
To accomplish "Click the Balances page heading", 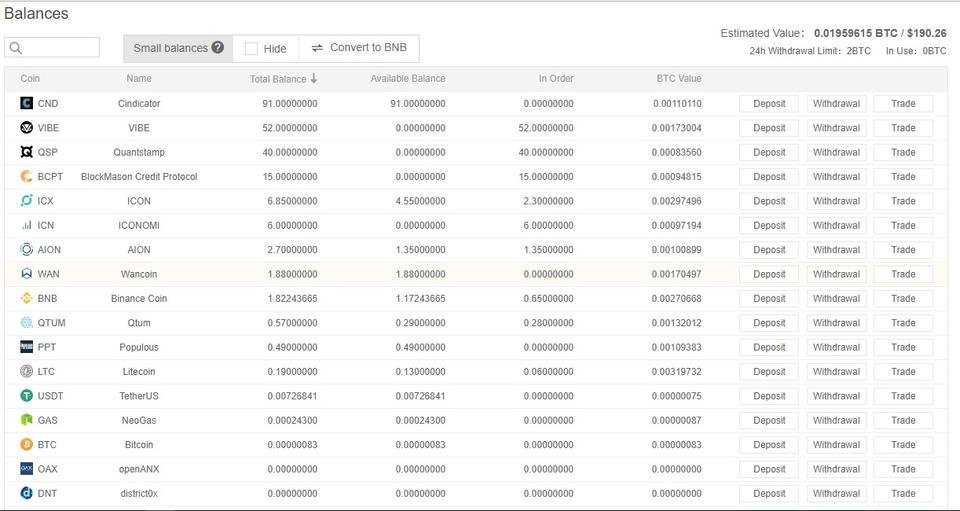I will coord(36,13).
